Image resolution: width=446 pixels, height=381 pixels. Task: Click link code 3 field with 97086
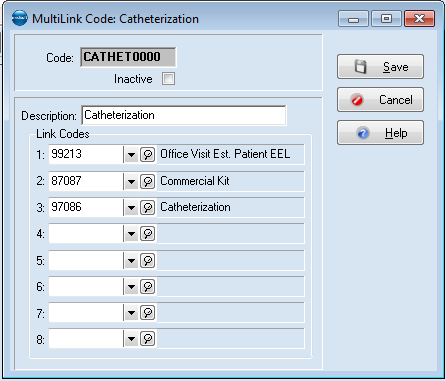86,207
